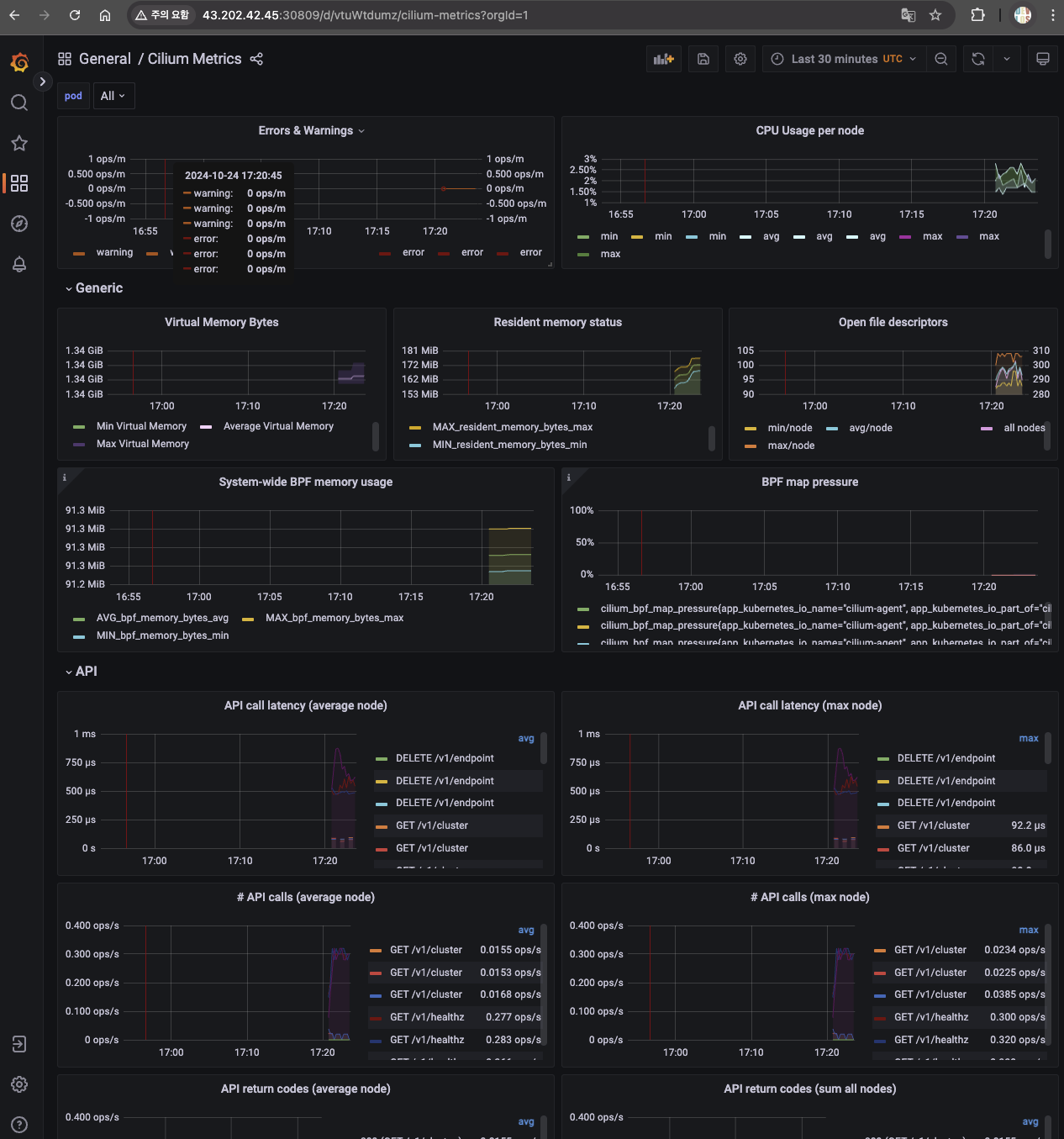Screen dimensions: 1064x1139
Task: Click the share dashboard icon
Action: pos(256,59)
